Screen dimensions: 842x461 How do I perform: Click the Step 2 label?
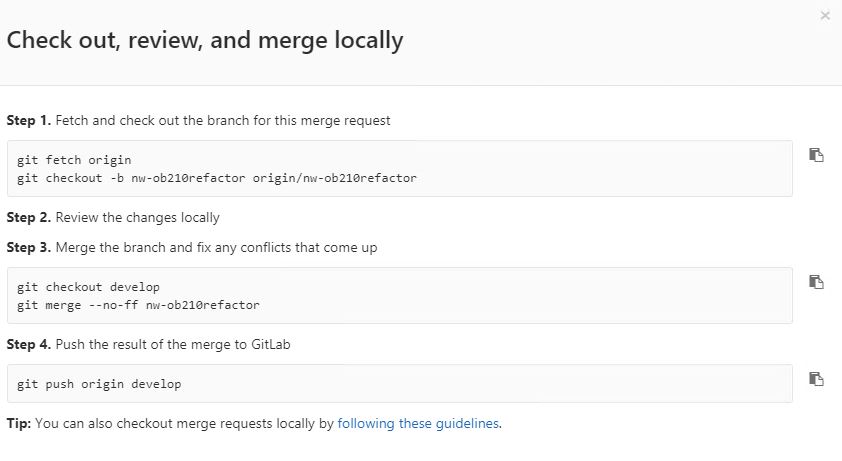point(28,217)
